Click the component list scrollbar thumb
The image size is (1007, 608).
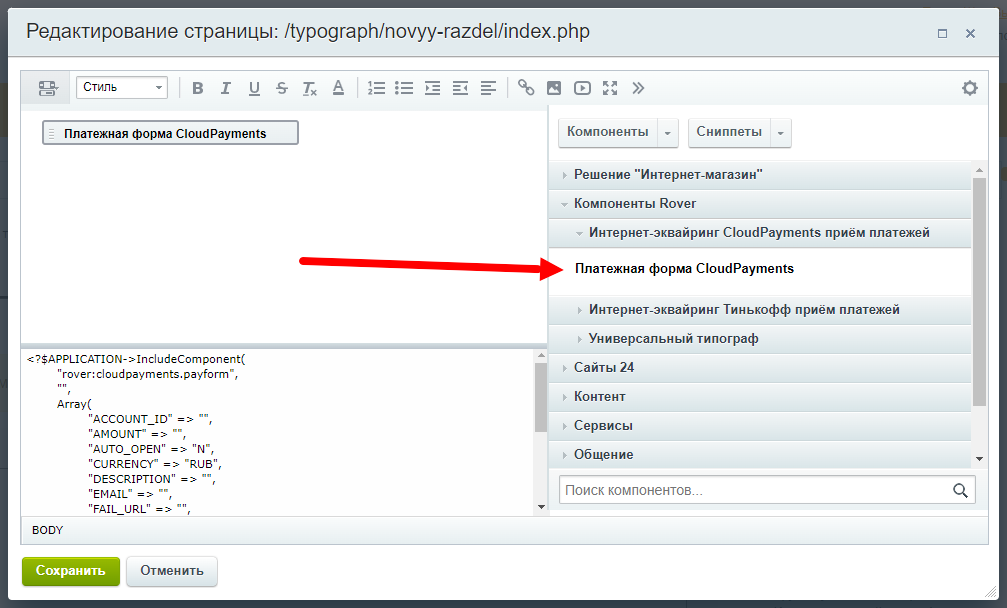click(x=979, y=291)
